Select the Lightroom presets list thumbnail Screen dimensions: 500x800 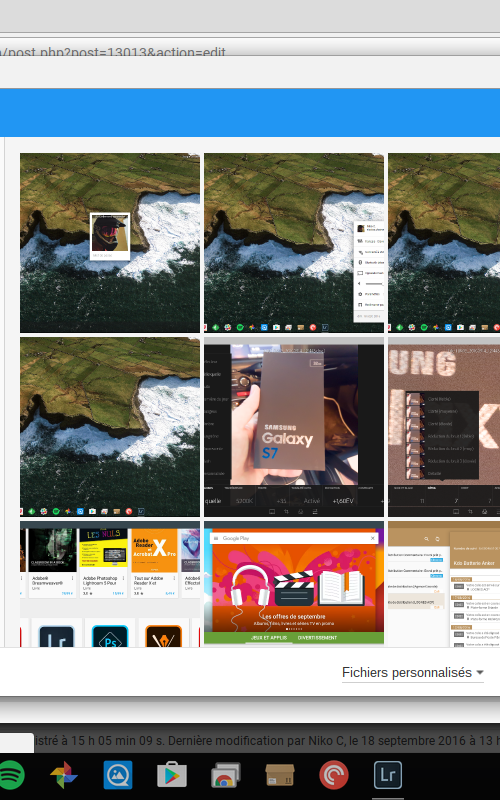point(444,427)
